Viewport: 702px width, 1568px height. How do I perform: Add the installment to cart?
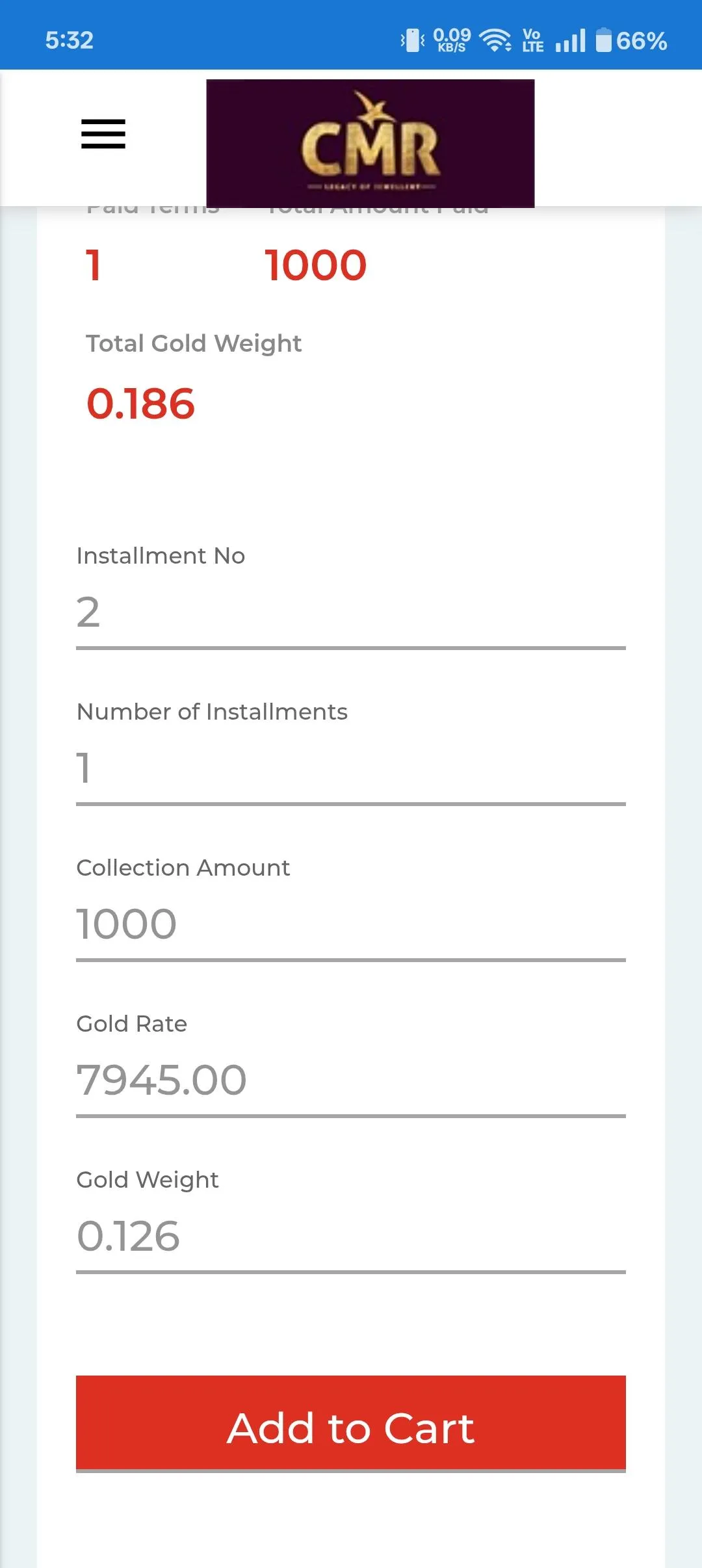351,1424
